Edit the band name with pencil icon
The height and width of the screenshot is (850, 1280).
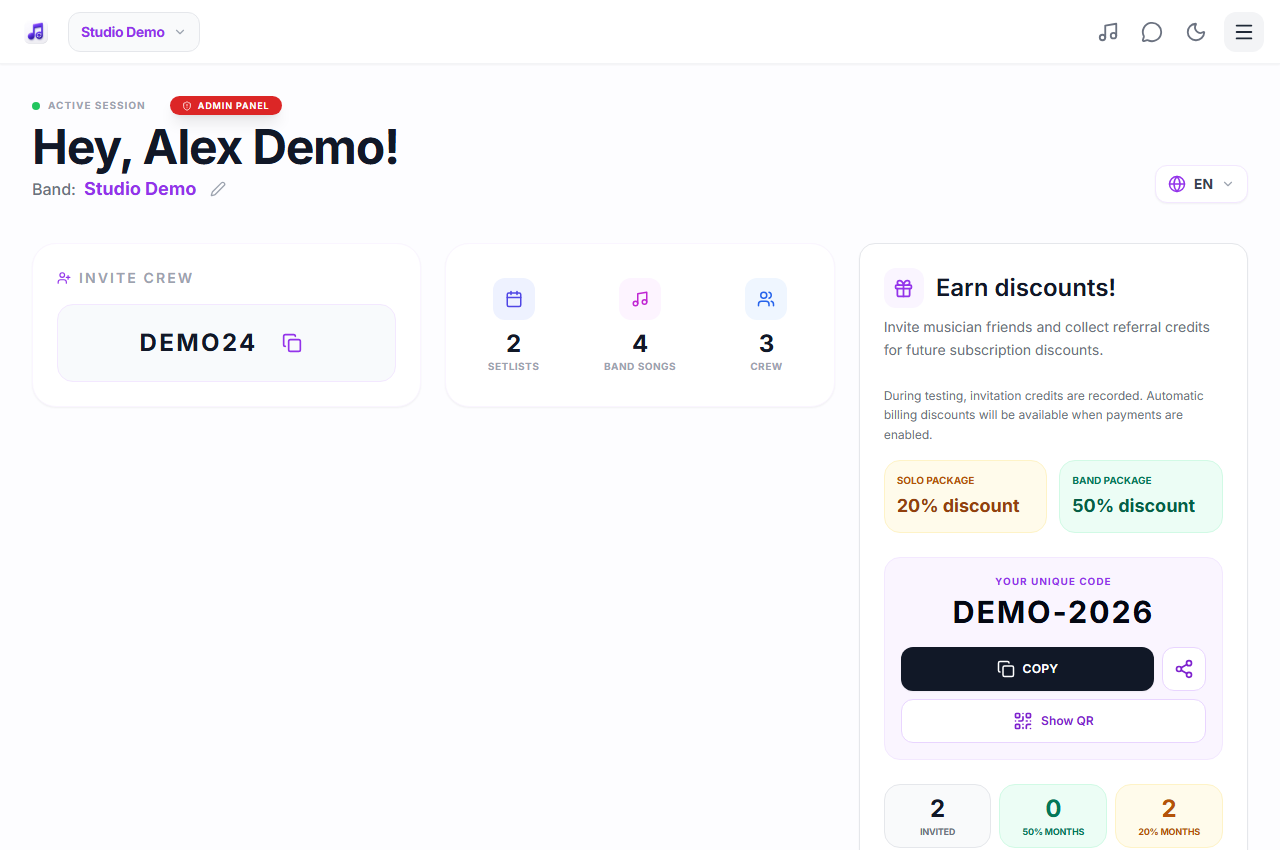click(218, 189)
